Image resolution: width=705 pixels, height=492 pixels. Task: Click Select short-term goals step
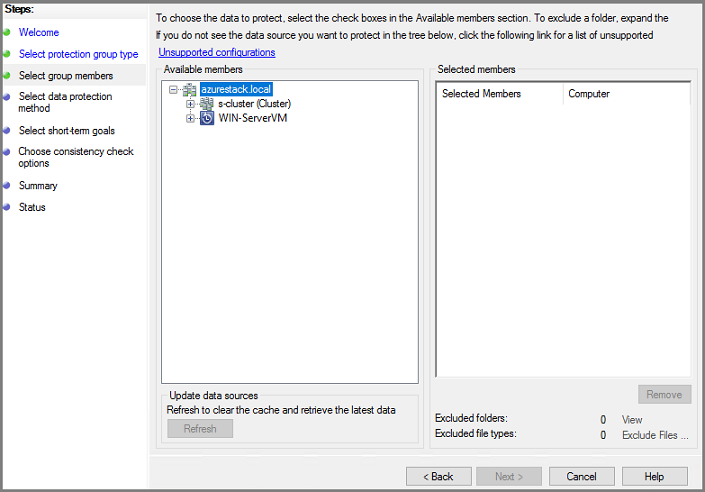[x=67, y=131]
